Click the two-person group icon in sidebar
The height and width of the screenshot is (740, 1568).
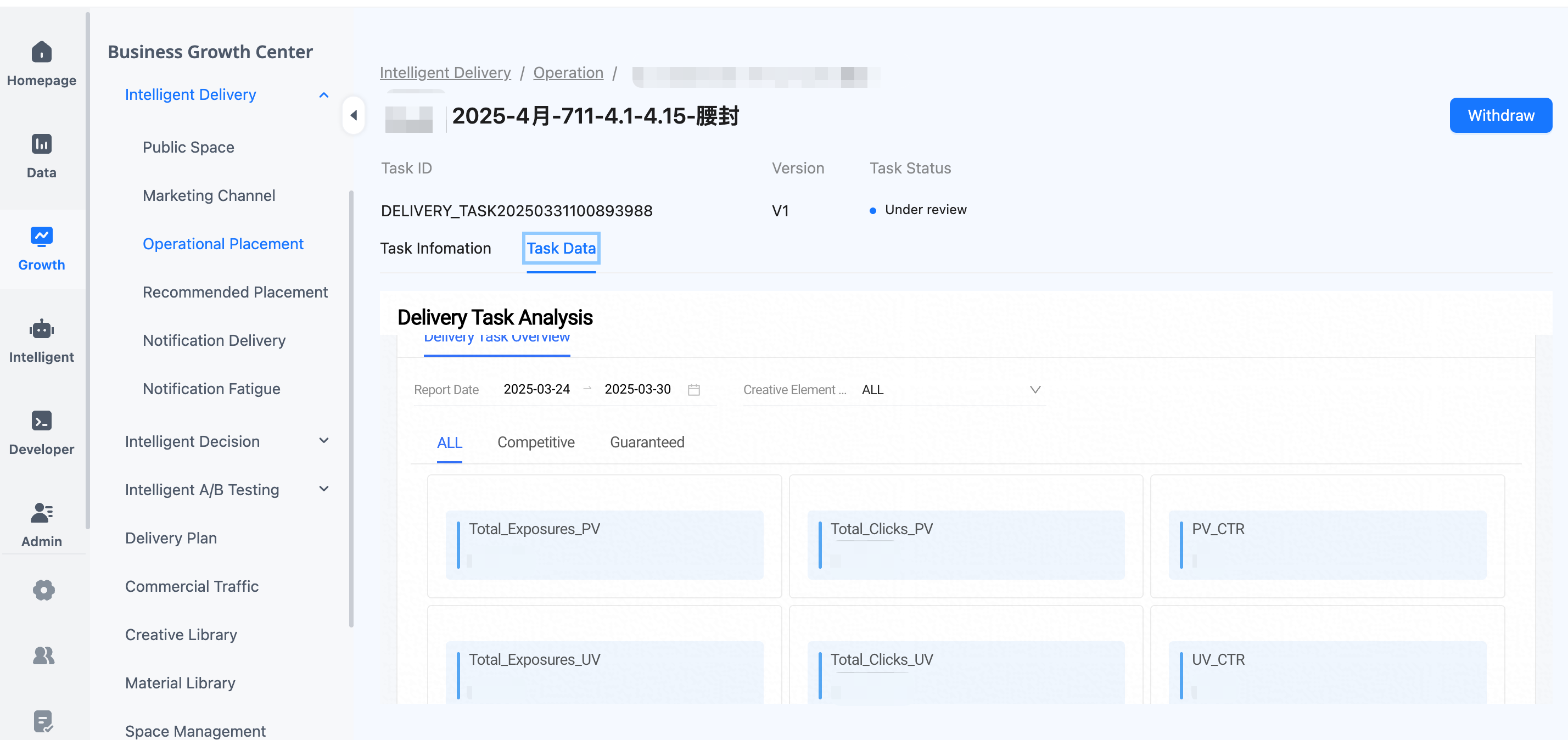click(43, 655)
